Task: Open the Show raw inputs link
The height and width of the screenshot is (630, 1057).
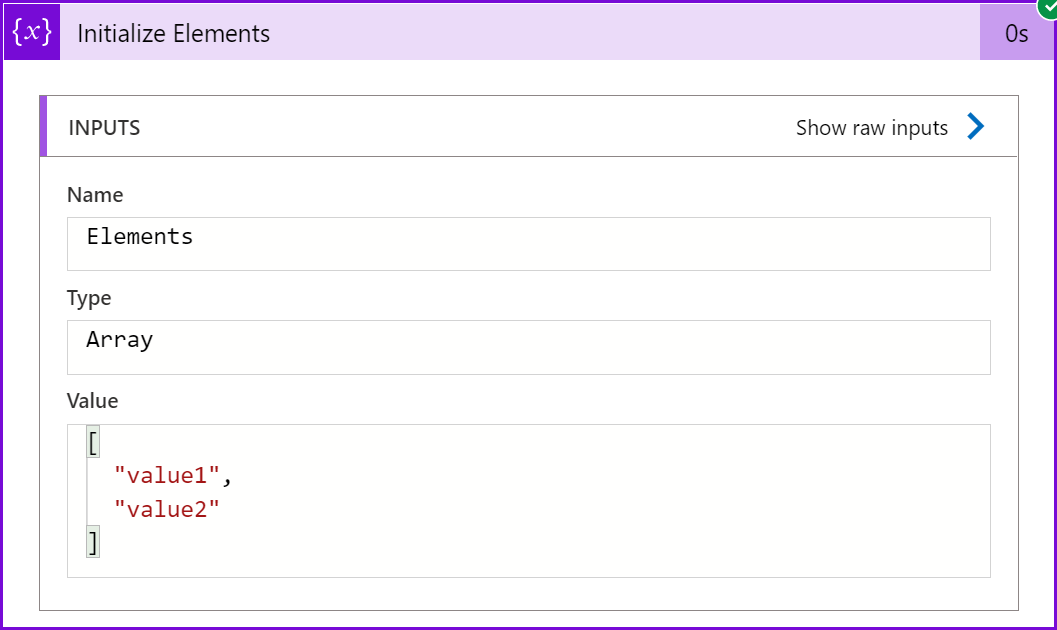Action: coord(871,128)
